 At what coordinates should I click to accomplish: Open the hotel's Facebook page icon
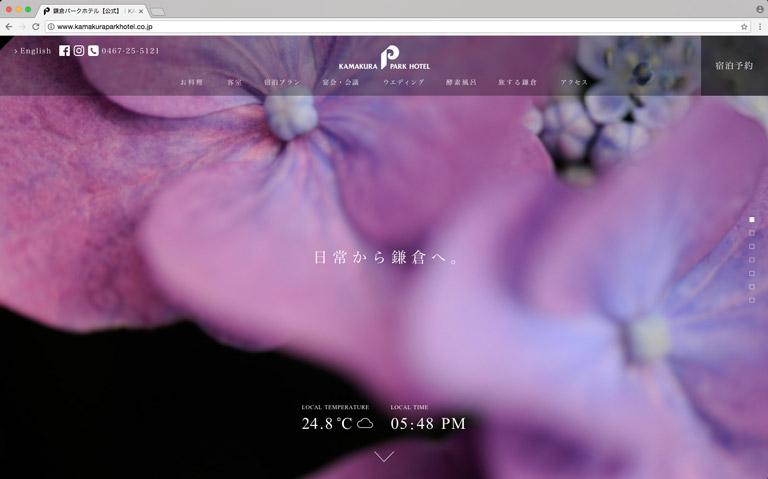point(64,51)
